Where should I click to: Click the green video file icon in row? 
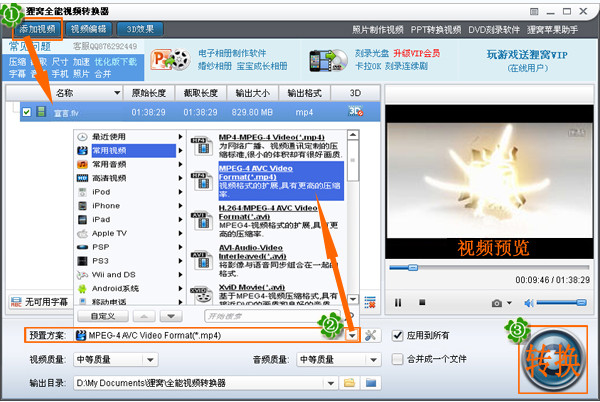41,111
